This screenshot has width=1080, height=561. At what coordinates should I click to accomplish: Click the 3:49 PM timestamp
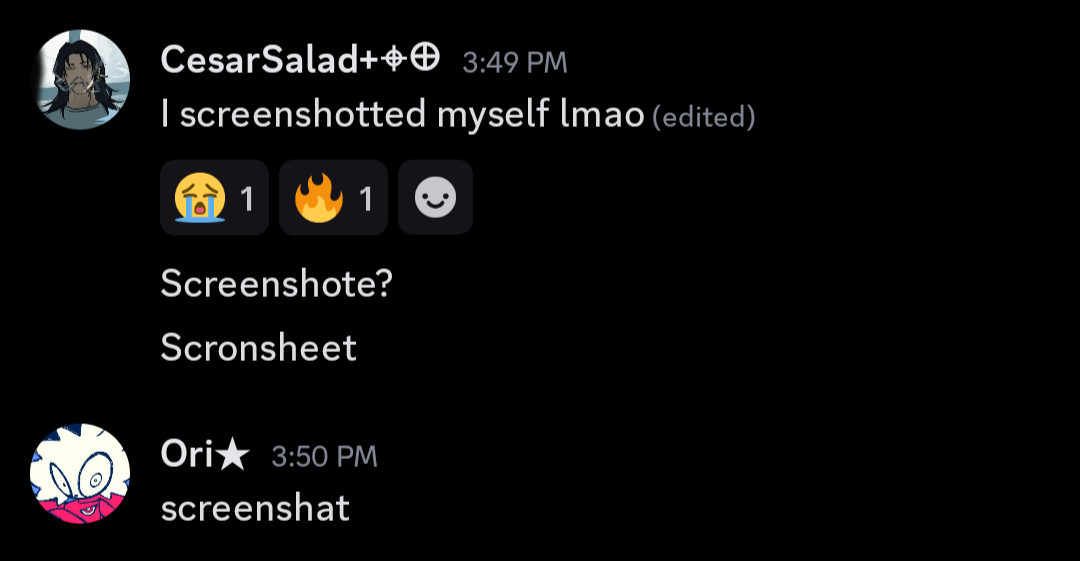[515, 63]
